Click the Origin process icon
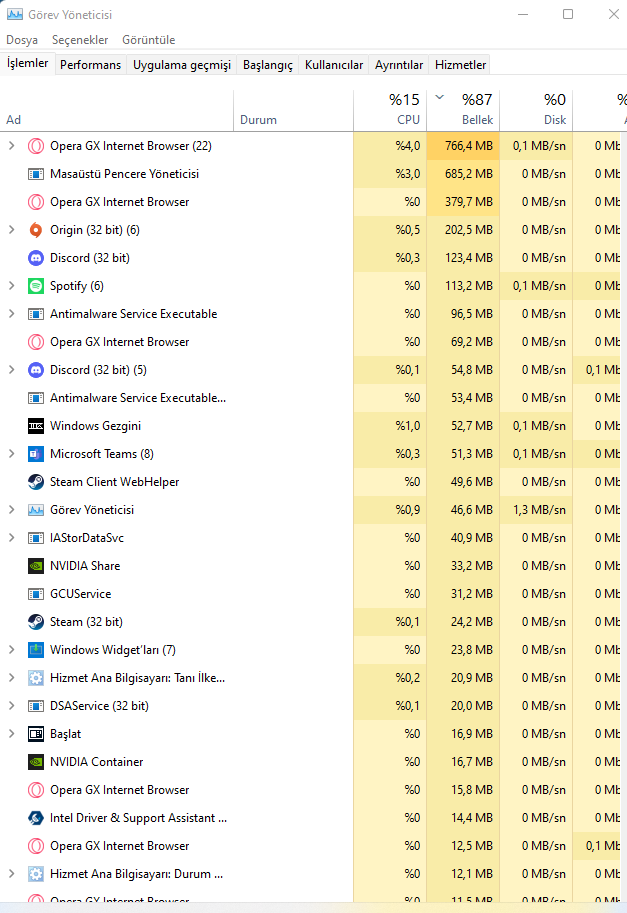Viewport: 627px width, 913px height. tap(36, 230)
